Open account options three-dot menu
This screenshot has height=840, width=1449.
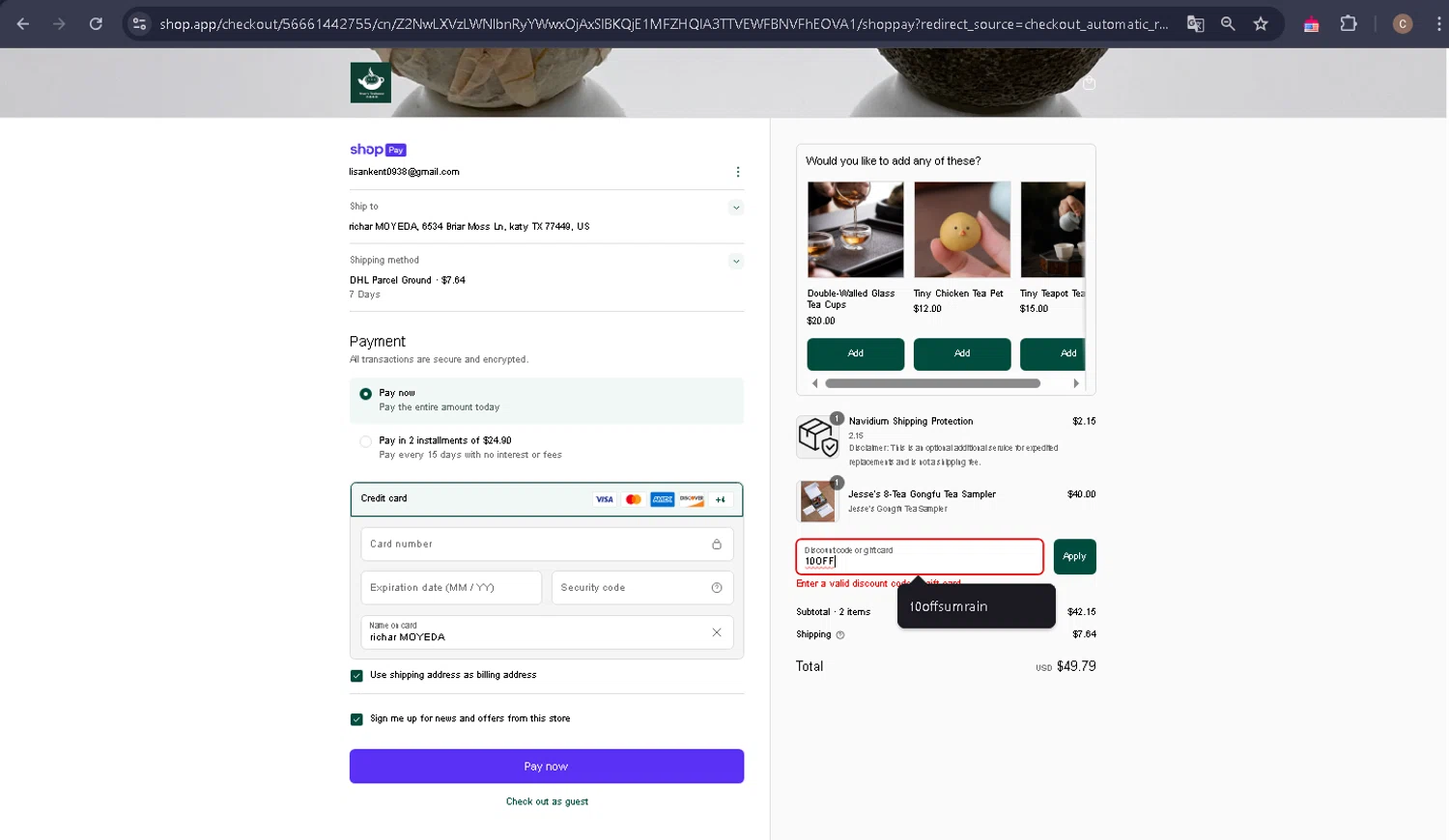click(x=738, y=172)
